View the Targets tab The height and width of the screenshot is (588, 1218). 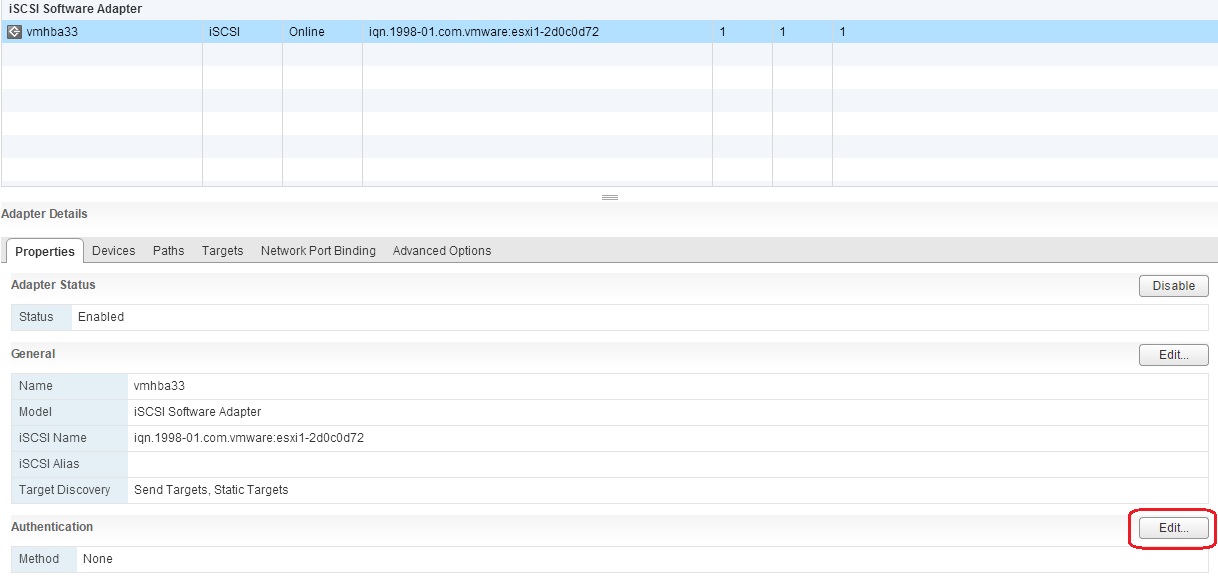(x=222, y=250)
